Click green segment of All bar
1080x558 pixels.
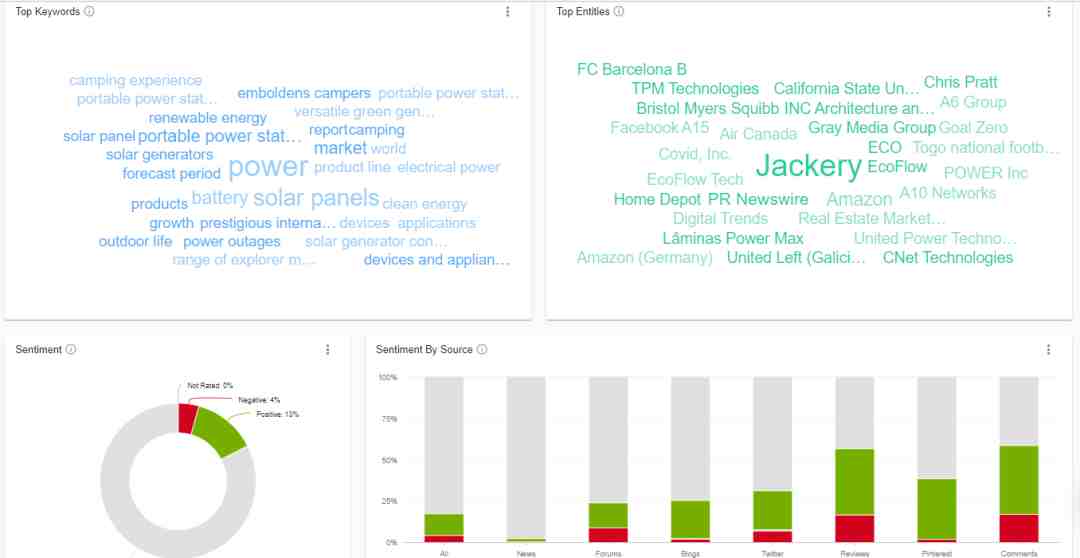click(x=444, y=525)
